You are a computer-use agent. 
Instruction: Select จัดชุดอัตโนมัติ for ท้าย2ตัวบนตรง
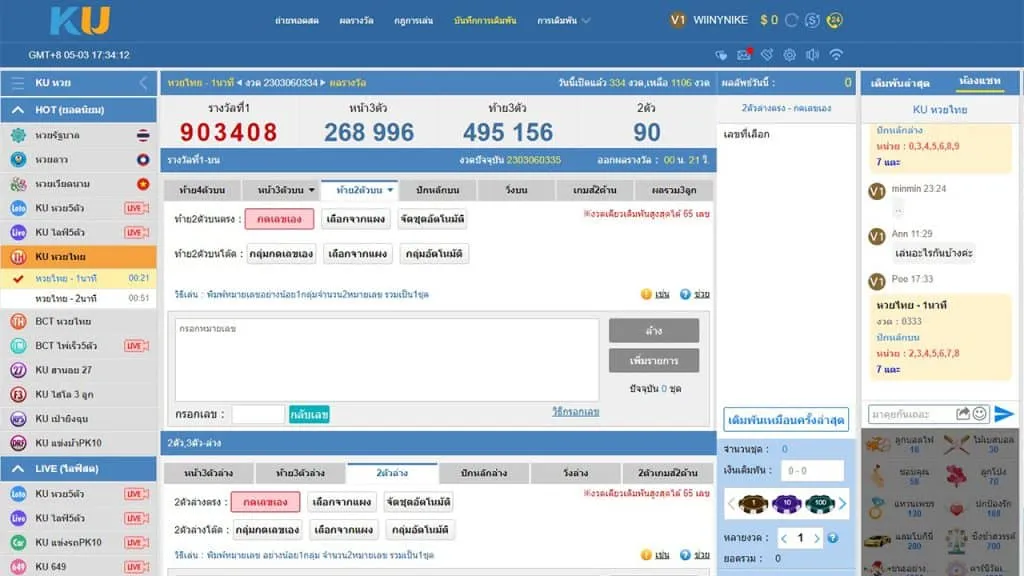pyautogui.click(x=432, y=219)
